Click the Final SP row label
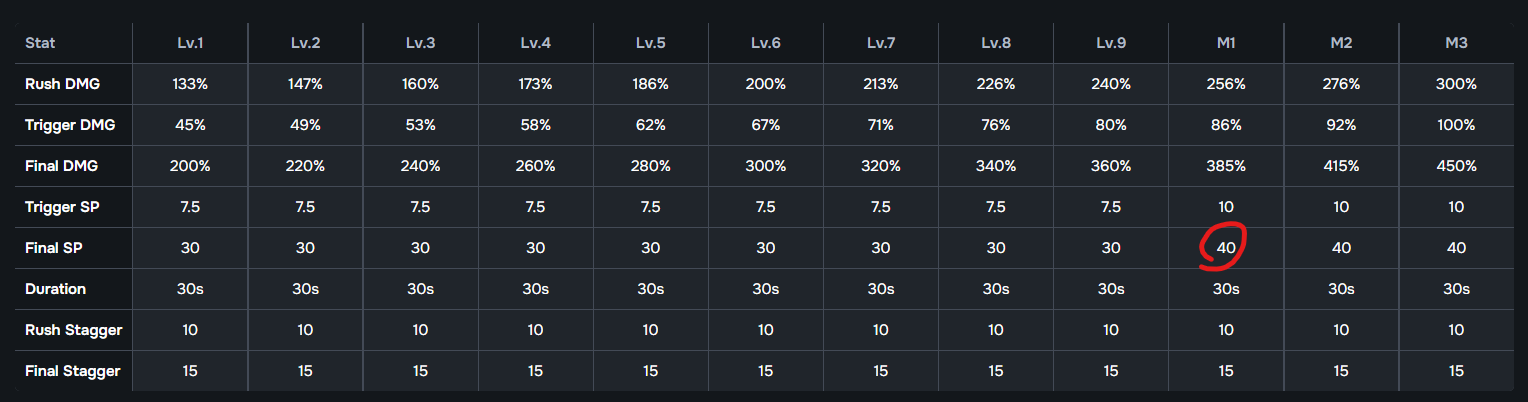 coord(55,248)
